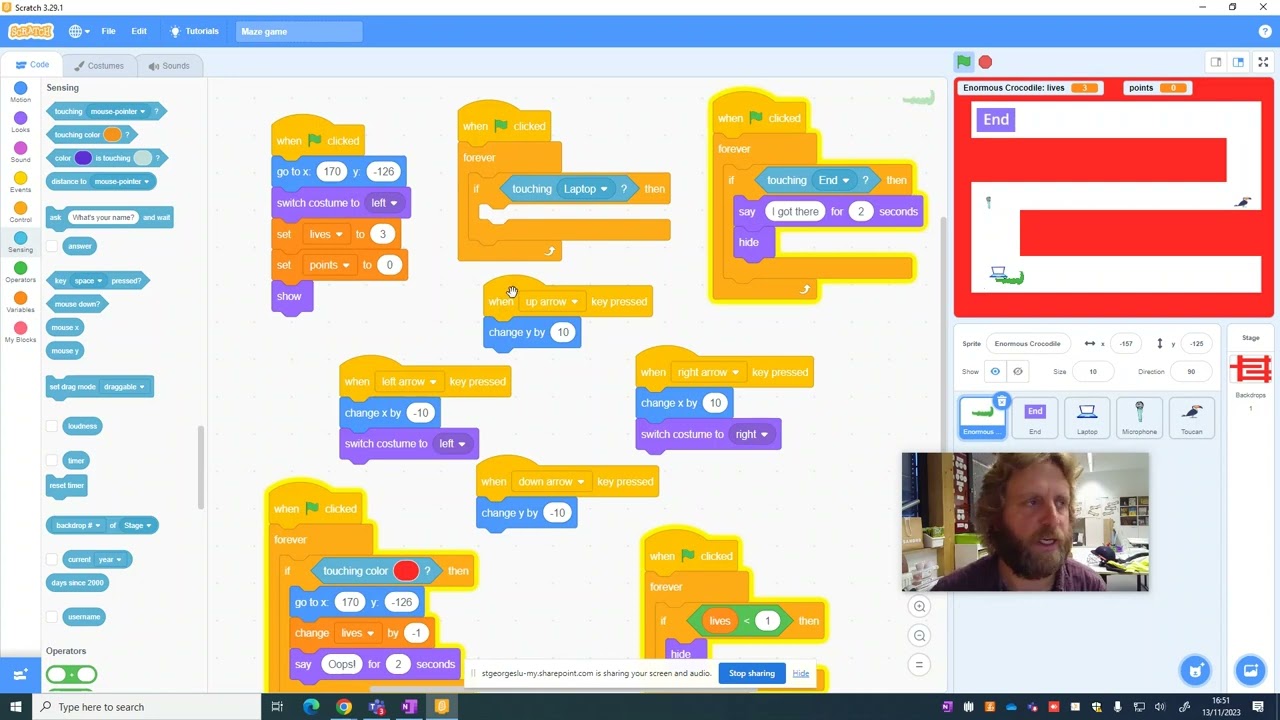The image size is (1280, 720).
Task: Open the help question mark icon
Action: pos(1265,31)
